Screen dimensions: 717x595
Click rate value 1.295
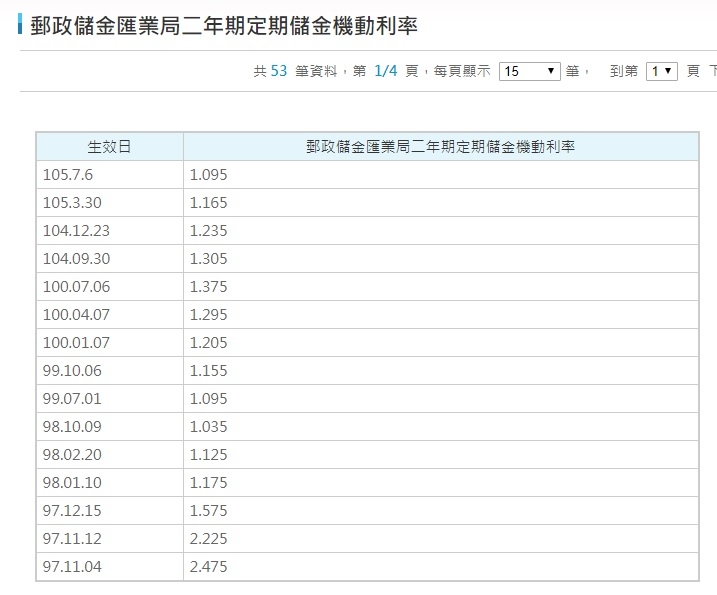click(209, 315)
